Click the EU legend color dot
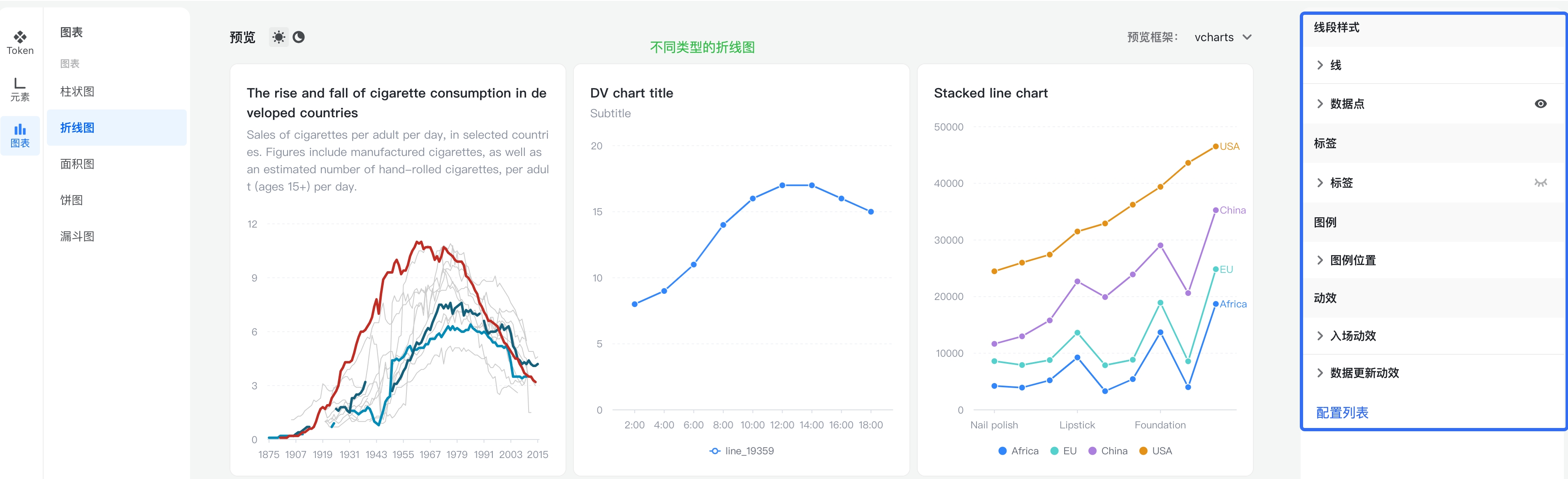Viewport: 1568px width, 479px height. tap(1054, 451)
